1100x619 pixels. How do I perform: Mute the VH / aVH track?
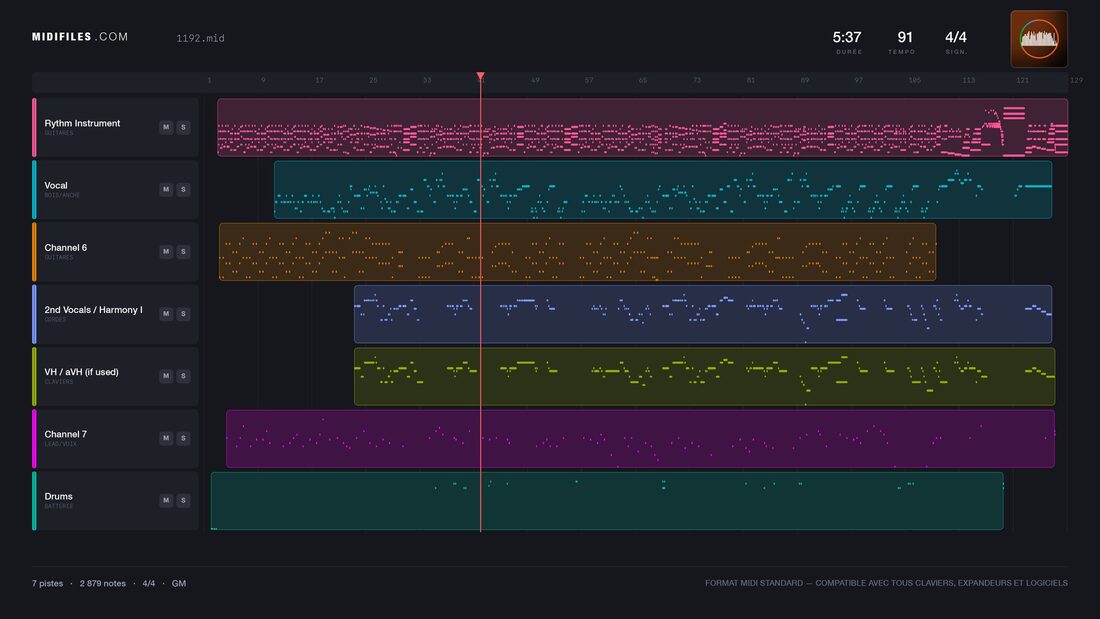pyautogui.click(x=166, y=375)
